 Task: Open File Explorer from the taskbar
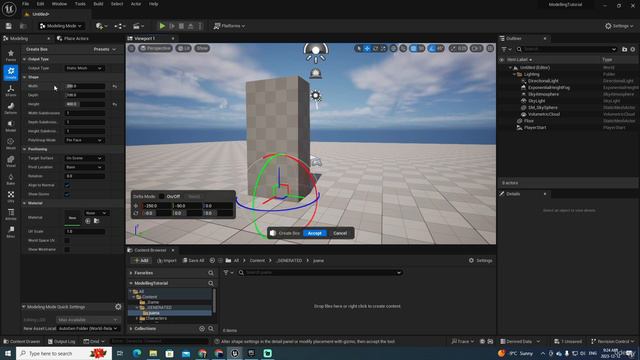(x=153, y=353)
